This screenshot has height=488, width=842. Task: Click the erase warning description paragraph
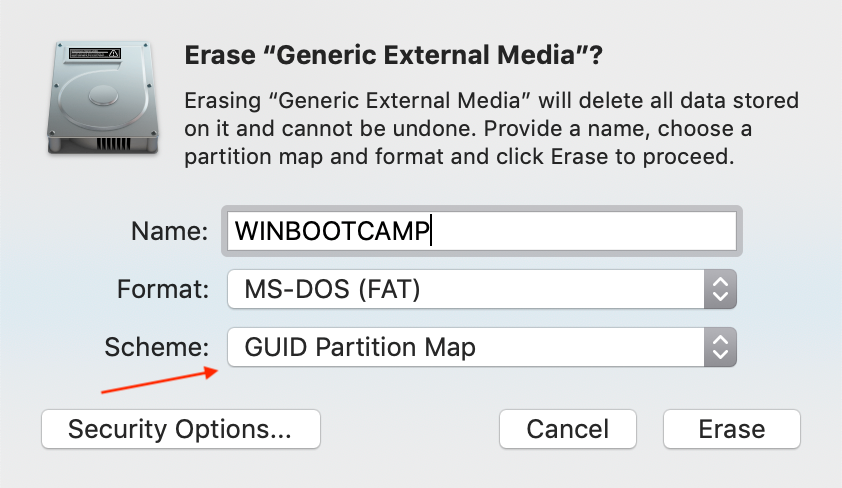click(x=491, y=128)
